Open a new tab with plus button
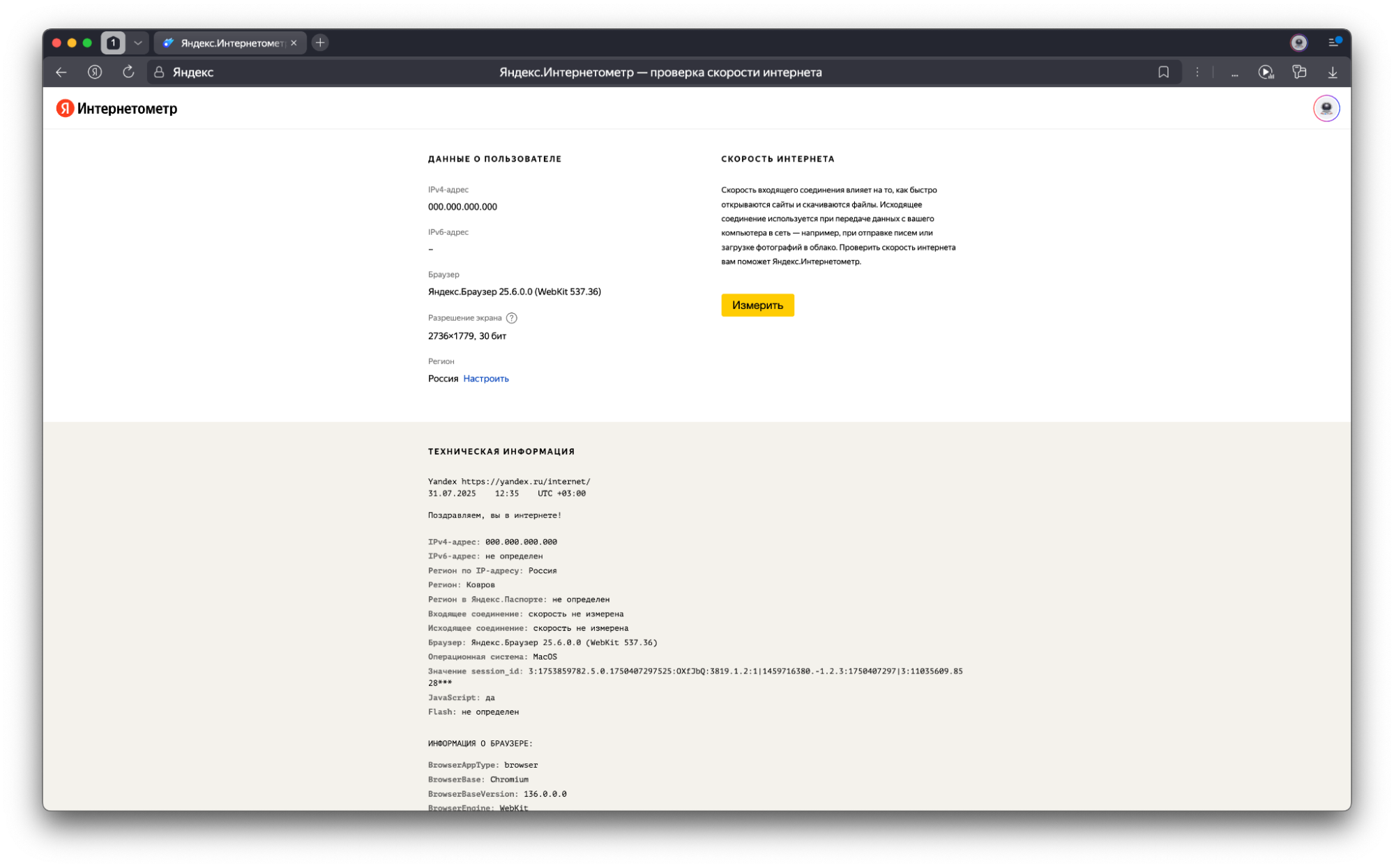 (320, 43)
